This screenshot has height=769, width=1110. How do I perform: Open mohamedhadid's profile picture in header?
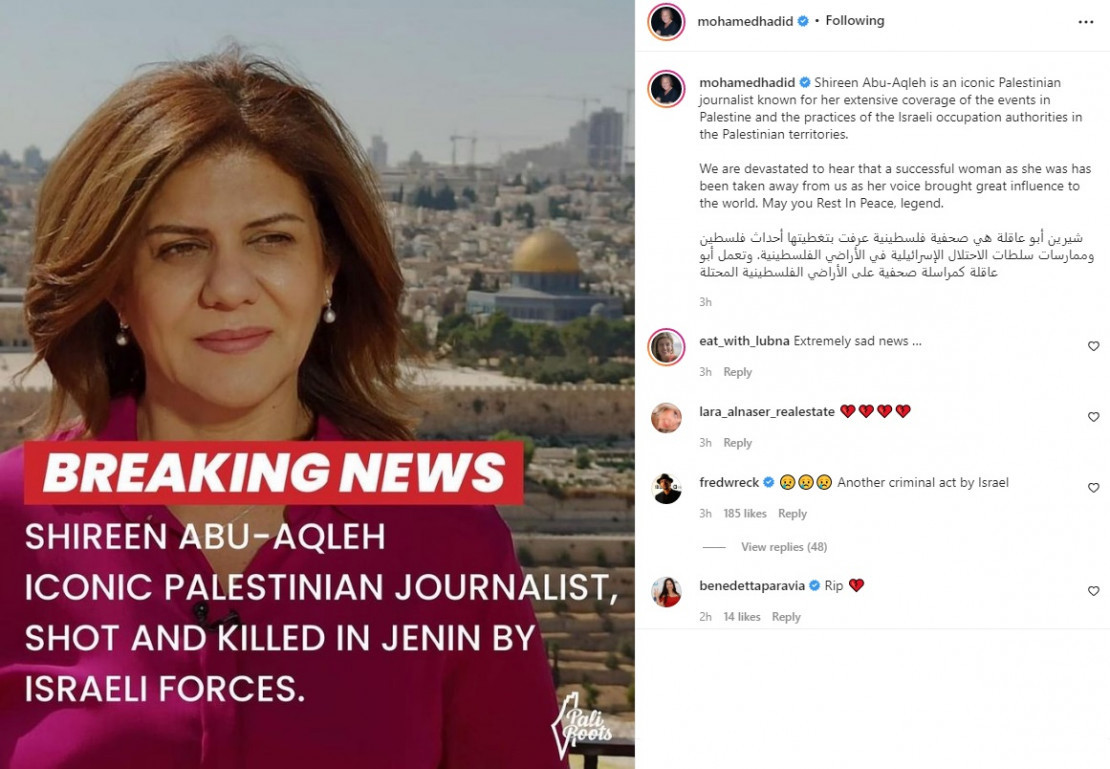[x=666, y=22]
